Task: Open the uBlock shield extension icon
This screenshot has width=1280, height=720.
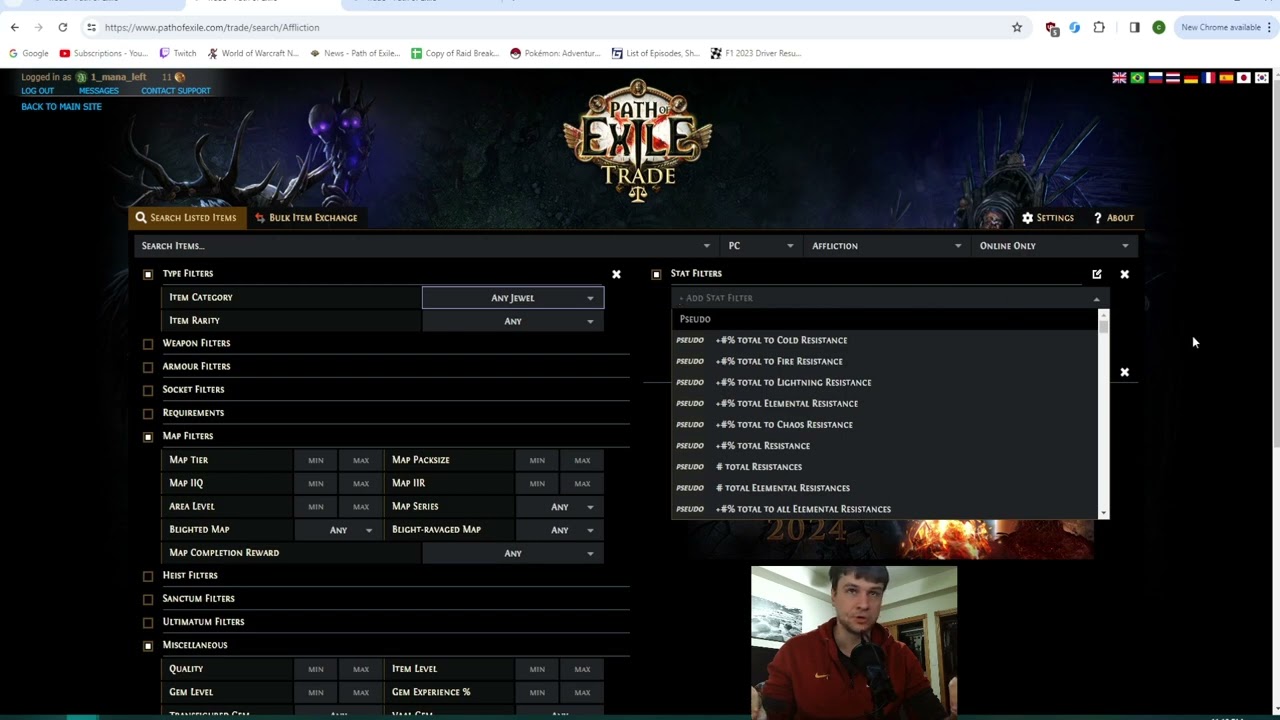Action: pyautogui.click(x=1051, y=28)
